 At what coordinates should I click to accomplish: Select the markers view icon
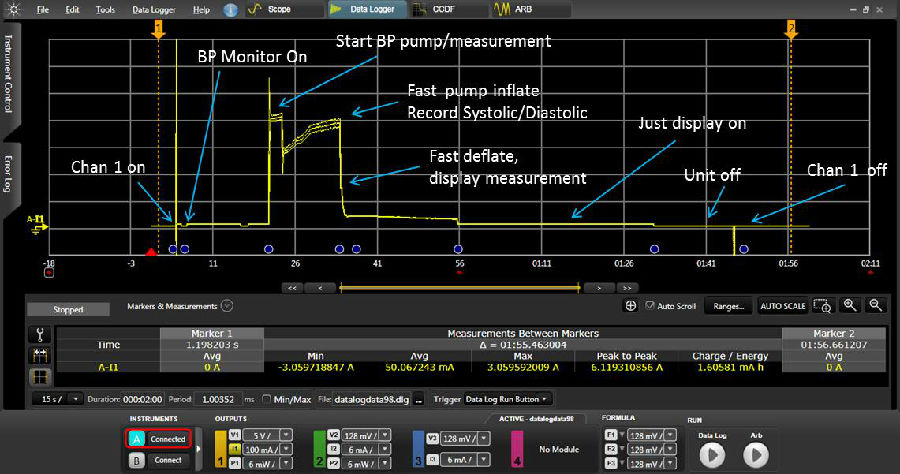pos(40,356)
